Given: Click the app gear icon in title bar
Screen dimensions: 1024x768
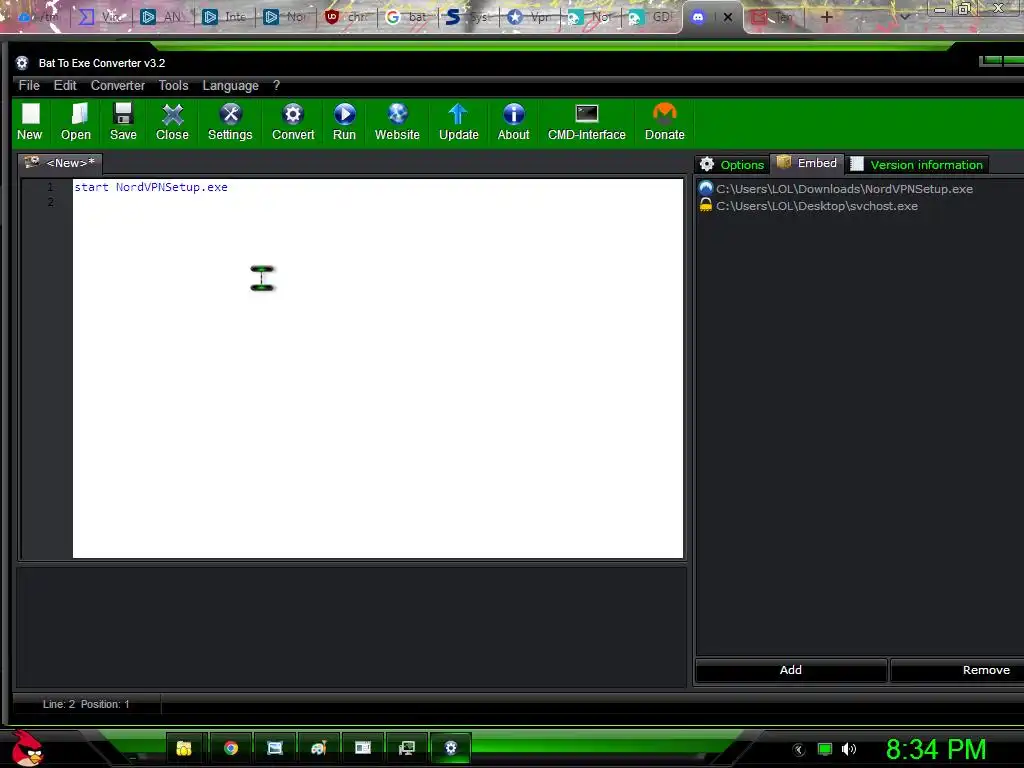Looking at the screenshot, I should pyautogui.click(x=22, y=63).
